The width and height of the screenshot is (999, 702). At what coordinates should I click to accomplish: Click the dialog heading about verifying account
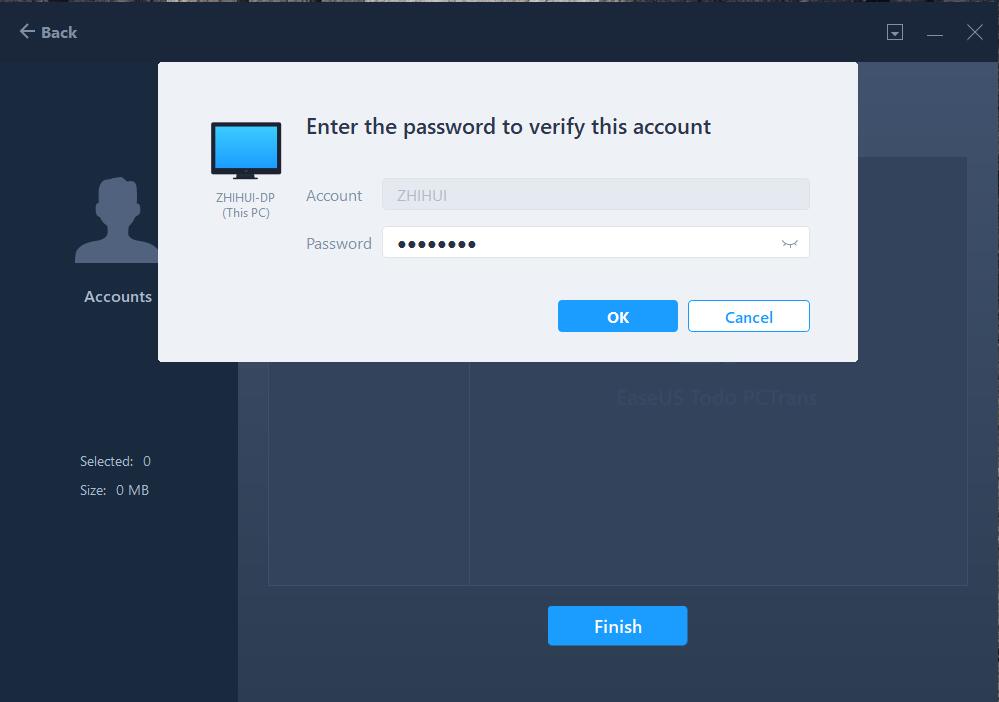[508, 127]
